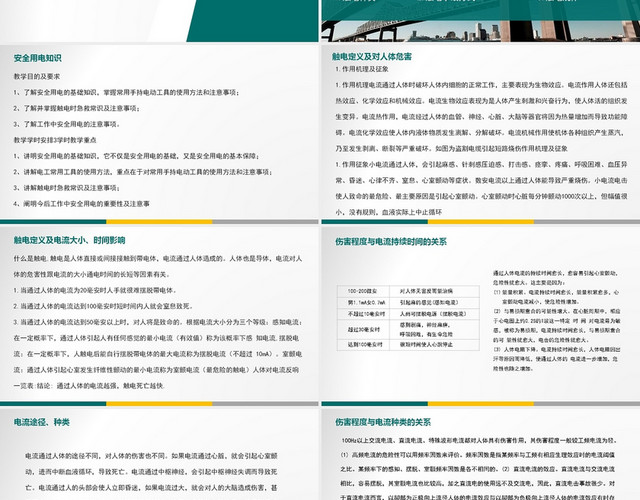This screenshot has height=500, width=640.
Task: Click the heading '电流途径、种类'
Action: pos(42,422)
